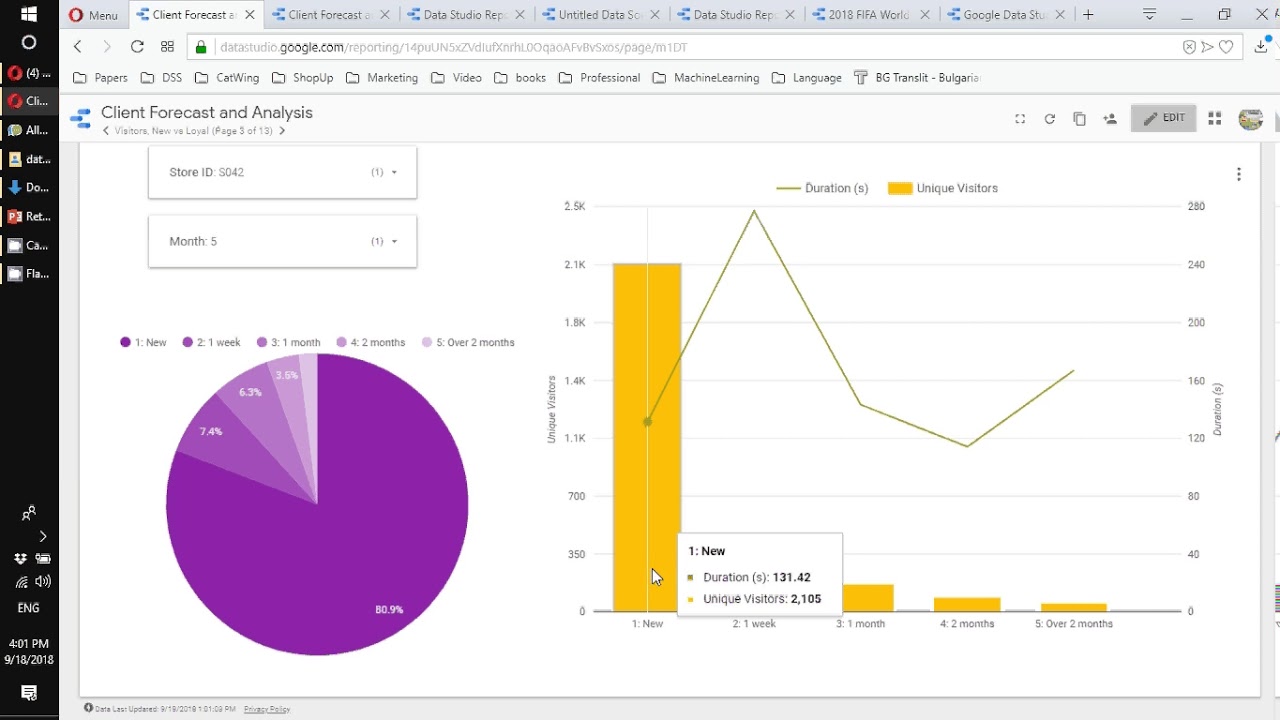This screenshot has height=720, width=1280.
Task: Toggle Unique Visitors series in legend
Action: tap(943, 188)
